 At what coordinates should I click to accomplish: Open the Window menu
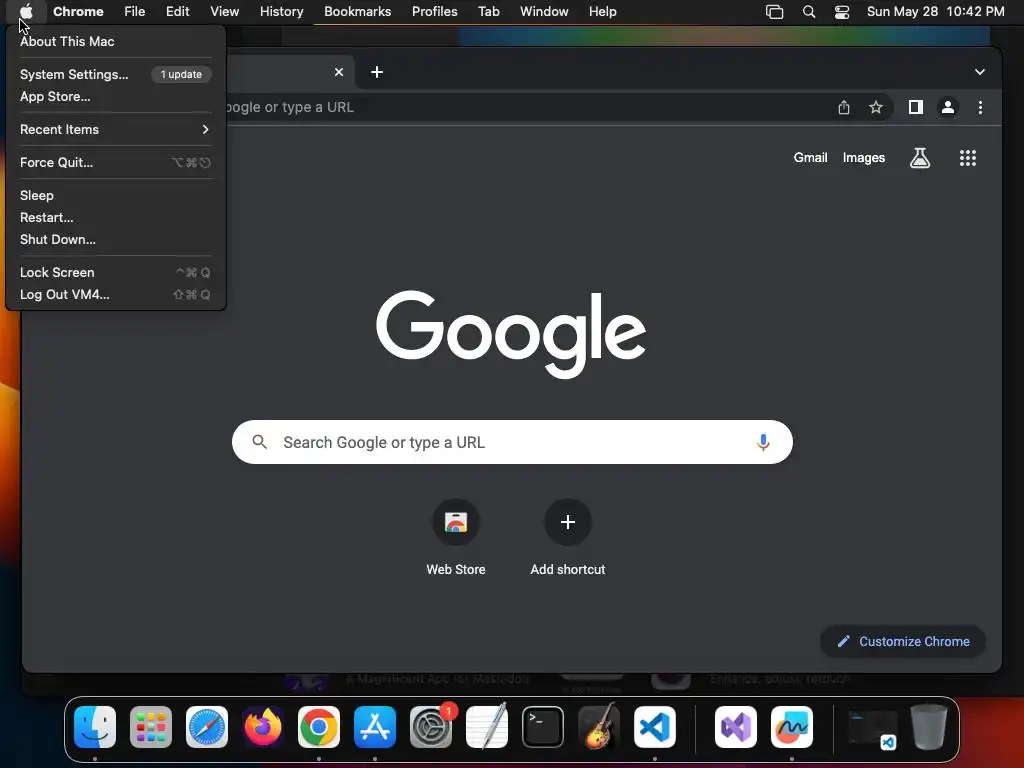[544, 11]
